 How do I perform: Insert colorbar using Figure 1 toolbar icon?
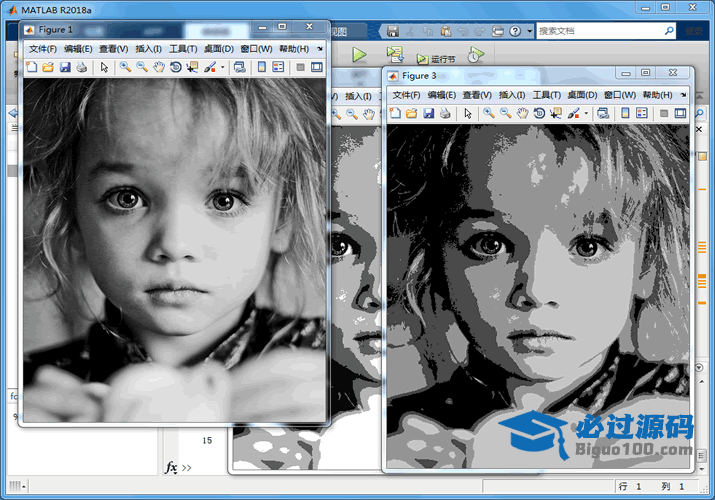point(262,67)
